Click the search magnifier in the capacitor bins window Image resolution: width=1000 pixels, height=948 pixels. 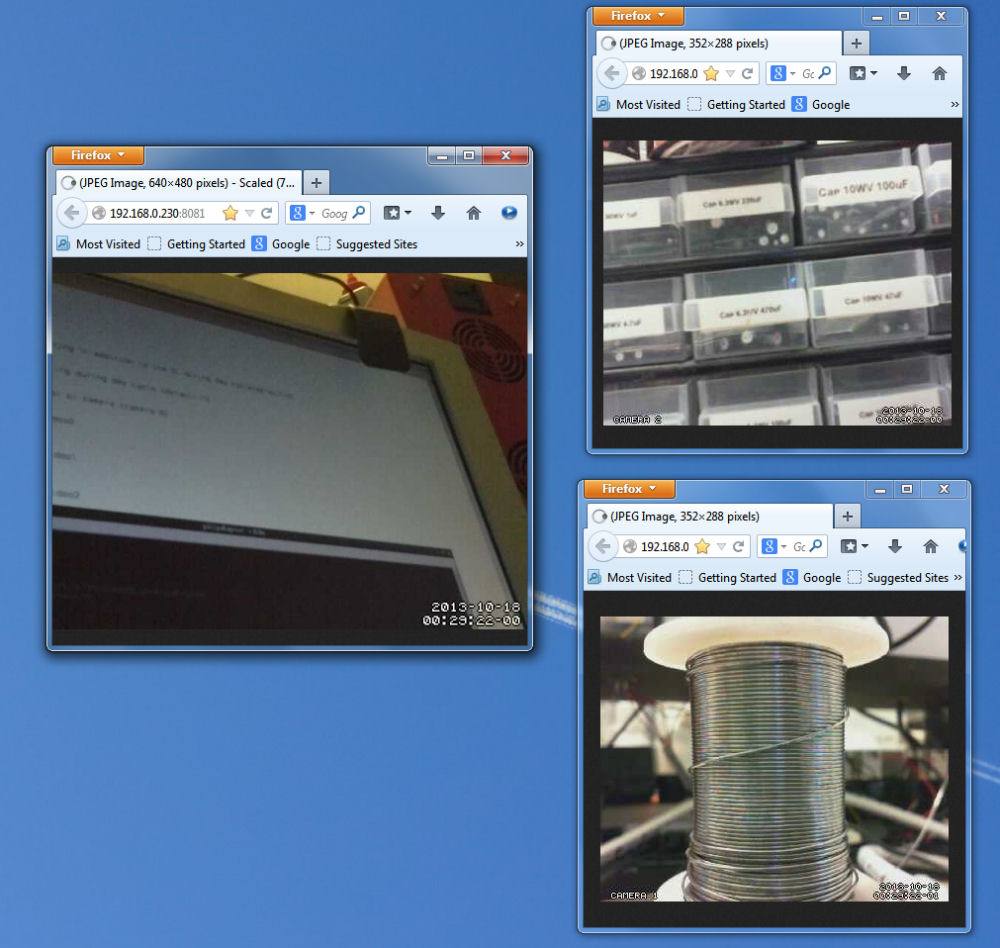(825, 73)
